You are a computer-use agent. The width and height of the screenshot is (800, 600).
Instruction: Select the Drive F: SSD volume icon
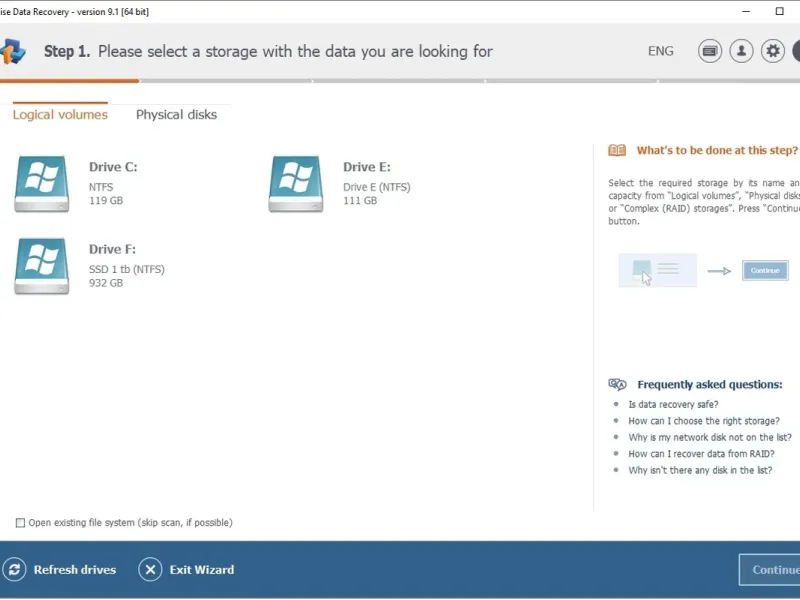pos(42,265)
